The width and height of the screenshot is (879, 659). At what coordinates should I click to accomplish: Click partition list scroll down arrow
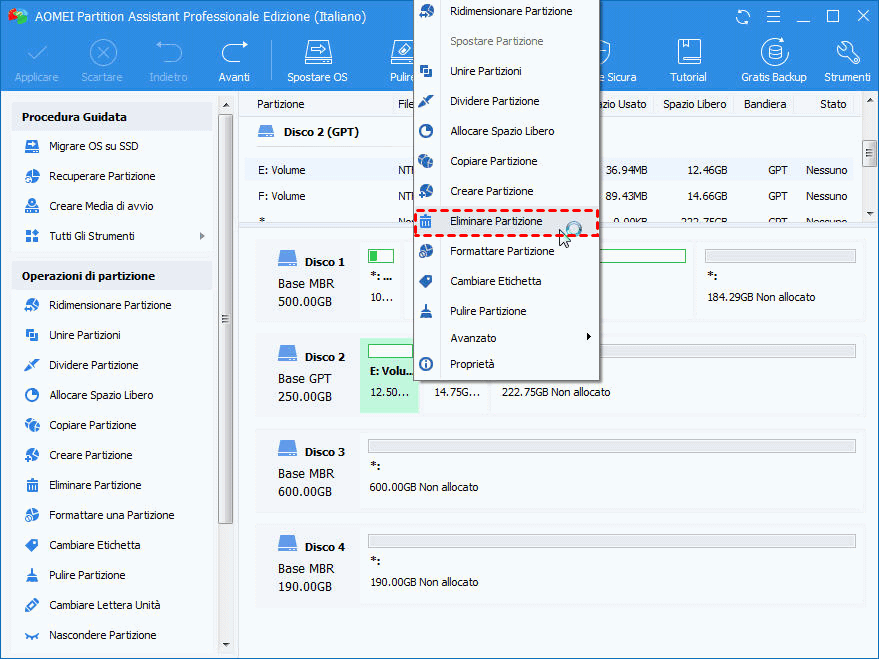(869, 214)
